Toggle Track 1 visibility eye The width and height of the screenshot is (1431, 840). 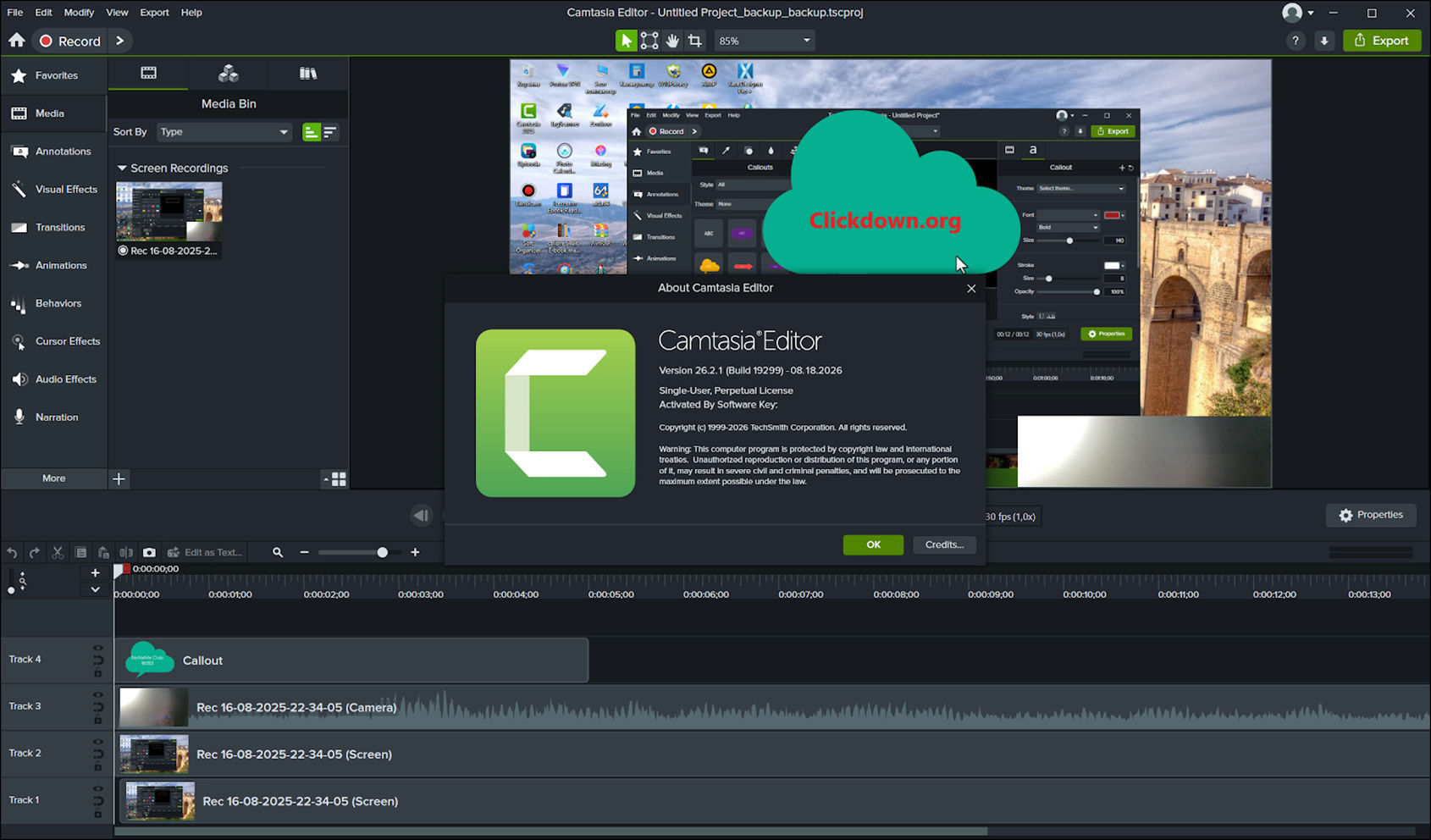coord(98,789)
